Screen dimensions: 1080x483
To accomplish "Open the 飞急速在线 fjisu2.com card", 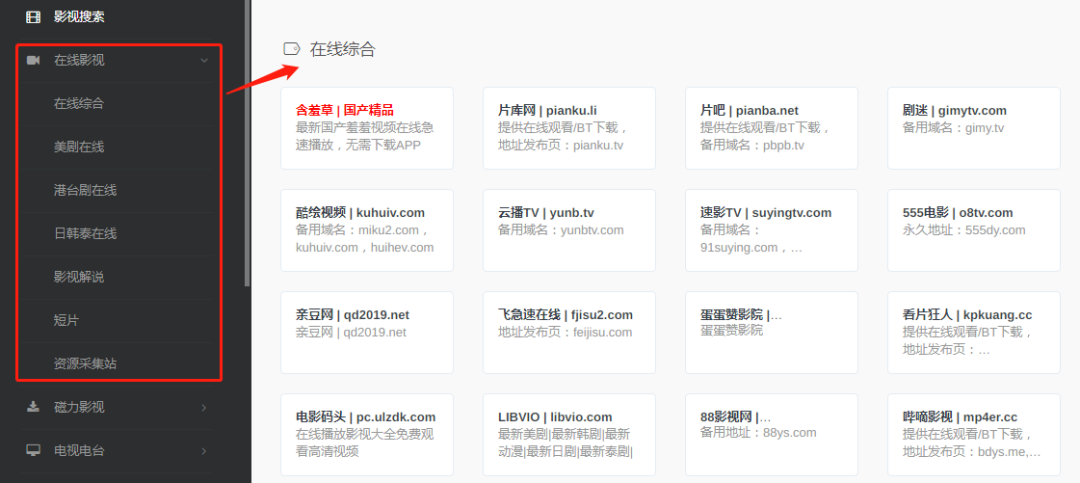I will coord(569,332).
